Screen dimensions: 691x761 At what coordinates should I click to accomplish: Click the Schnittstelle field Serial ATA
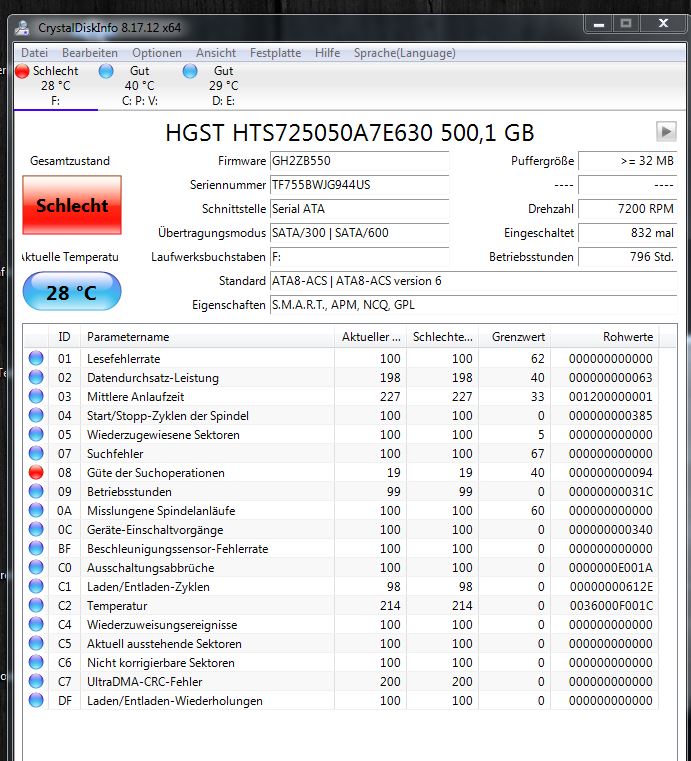coord(360,209)
